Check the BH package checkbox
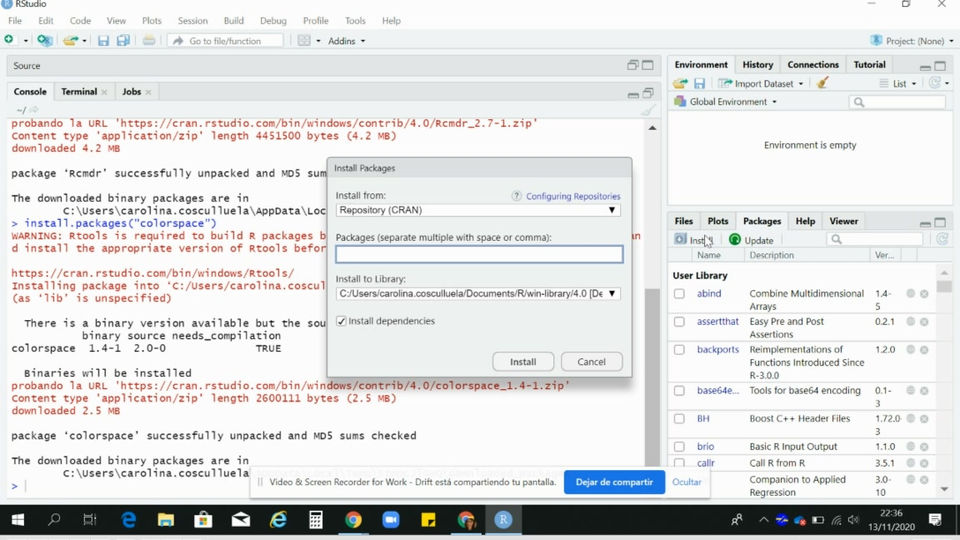 pyautogui.click(x=679, y=419)
